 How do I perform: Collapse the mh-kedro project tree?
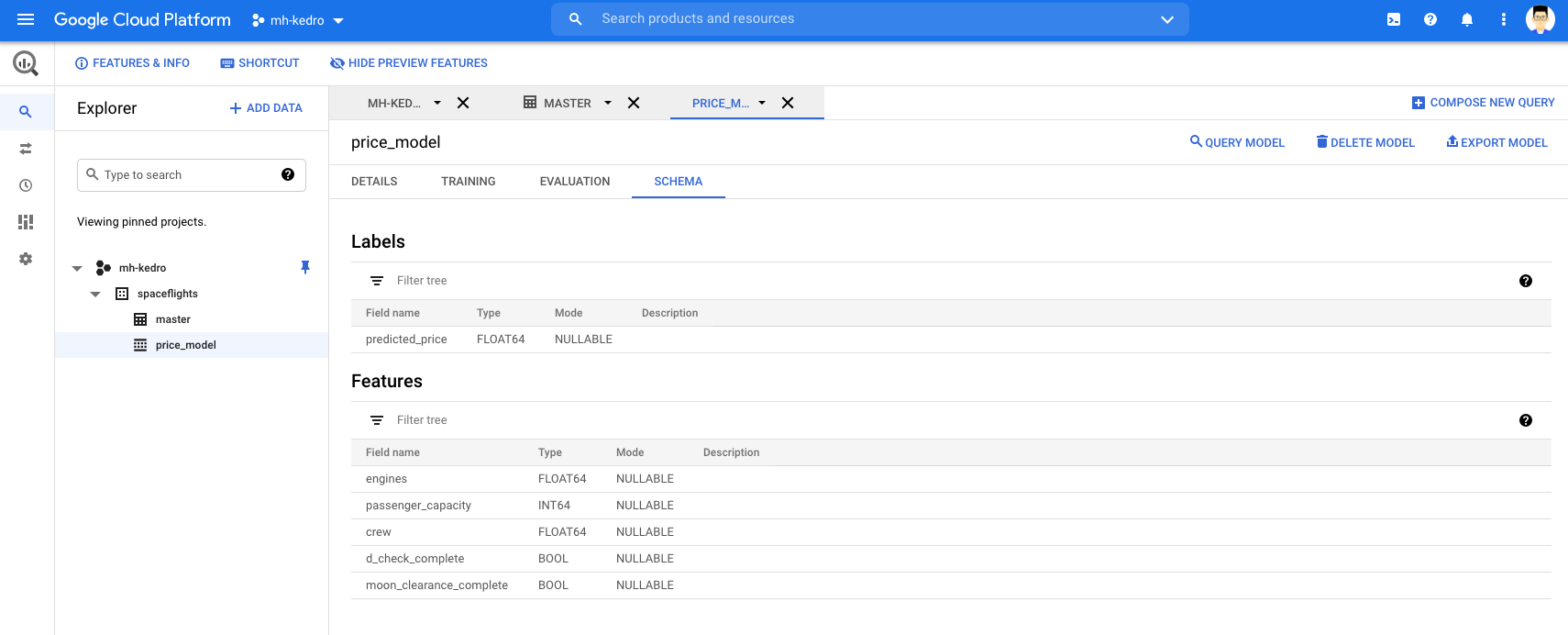(x=77, y=268)
